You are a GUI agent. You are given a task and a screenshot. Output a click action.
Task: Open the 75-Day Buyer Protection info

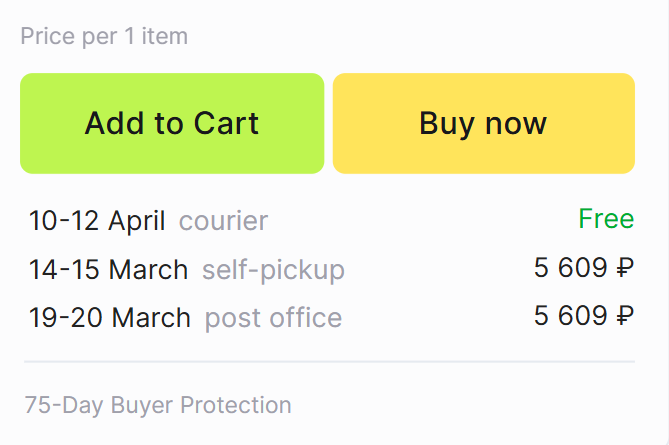158,405
